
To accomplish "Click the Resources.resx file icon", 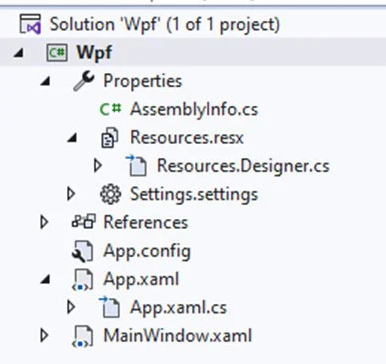I will [x=110, y=138].
